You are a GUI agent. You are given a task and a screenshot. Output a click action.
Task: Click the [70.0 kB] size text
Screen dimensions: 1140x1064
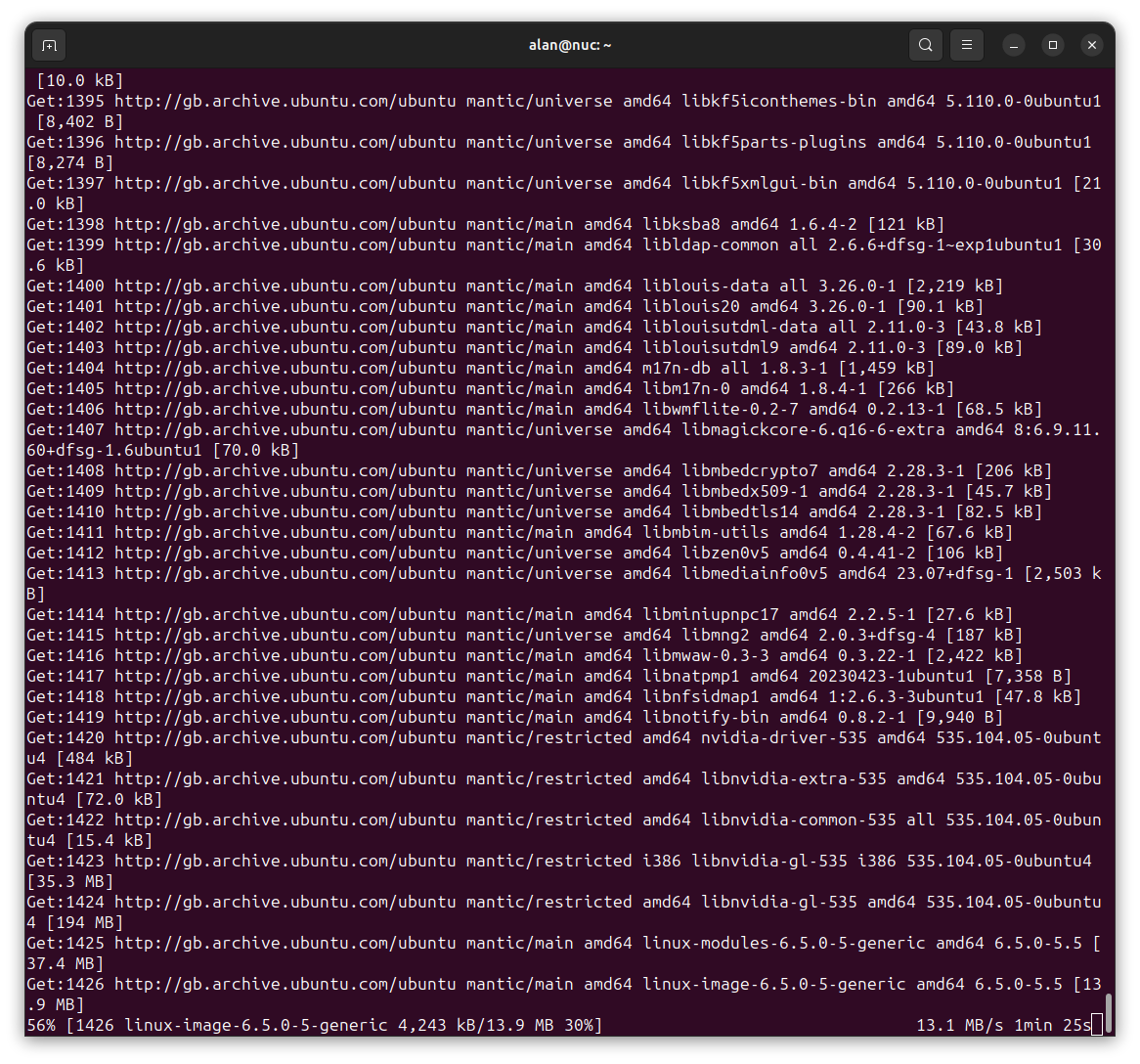point(256,450)
